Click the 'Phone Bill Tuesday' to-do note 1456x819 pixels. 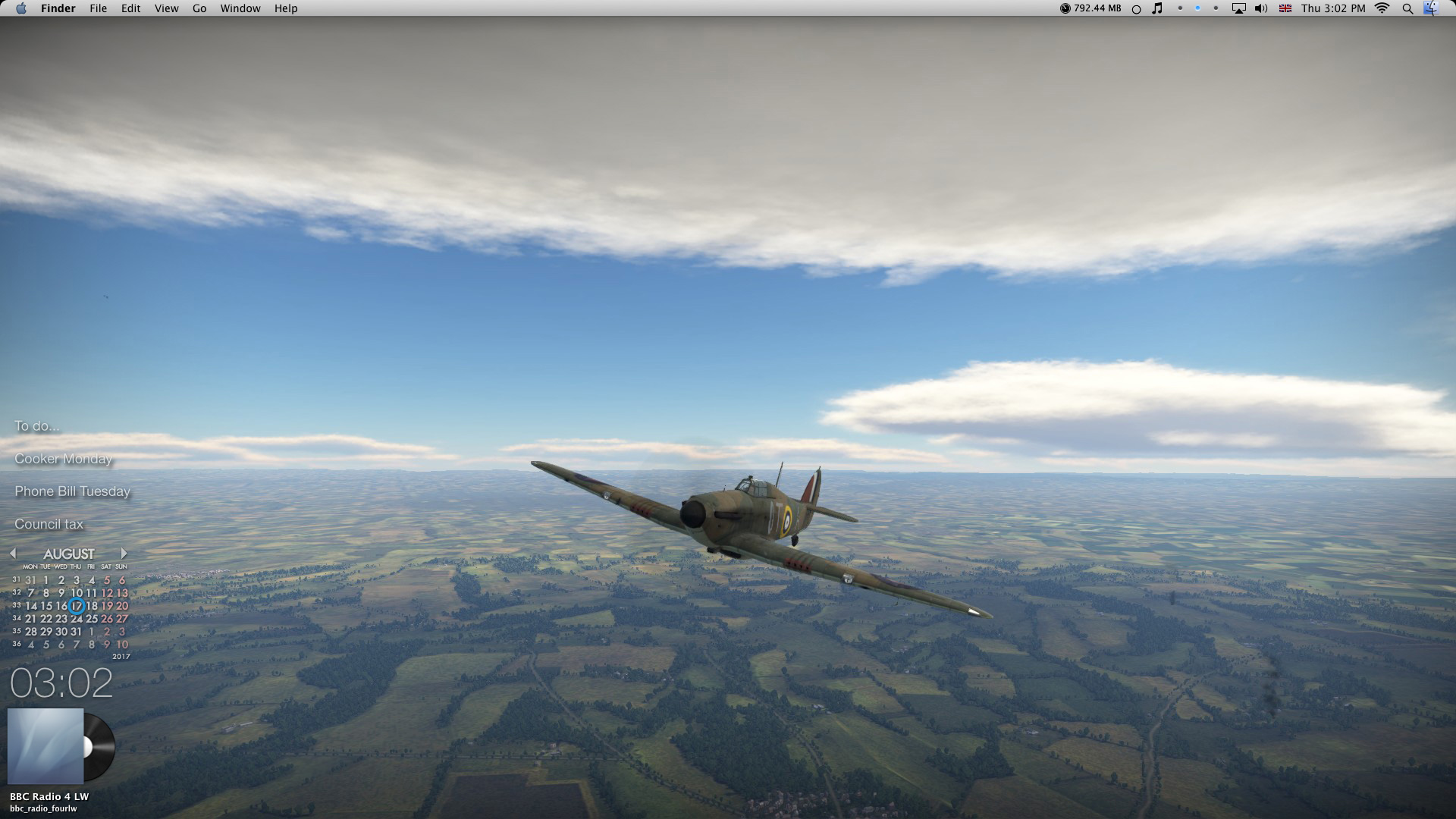click(x=72, y=491)
